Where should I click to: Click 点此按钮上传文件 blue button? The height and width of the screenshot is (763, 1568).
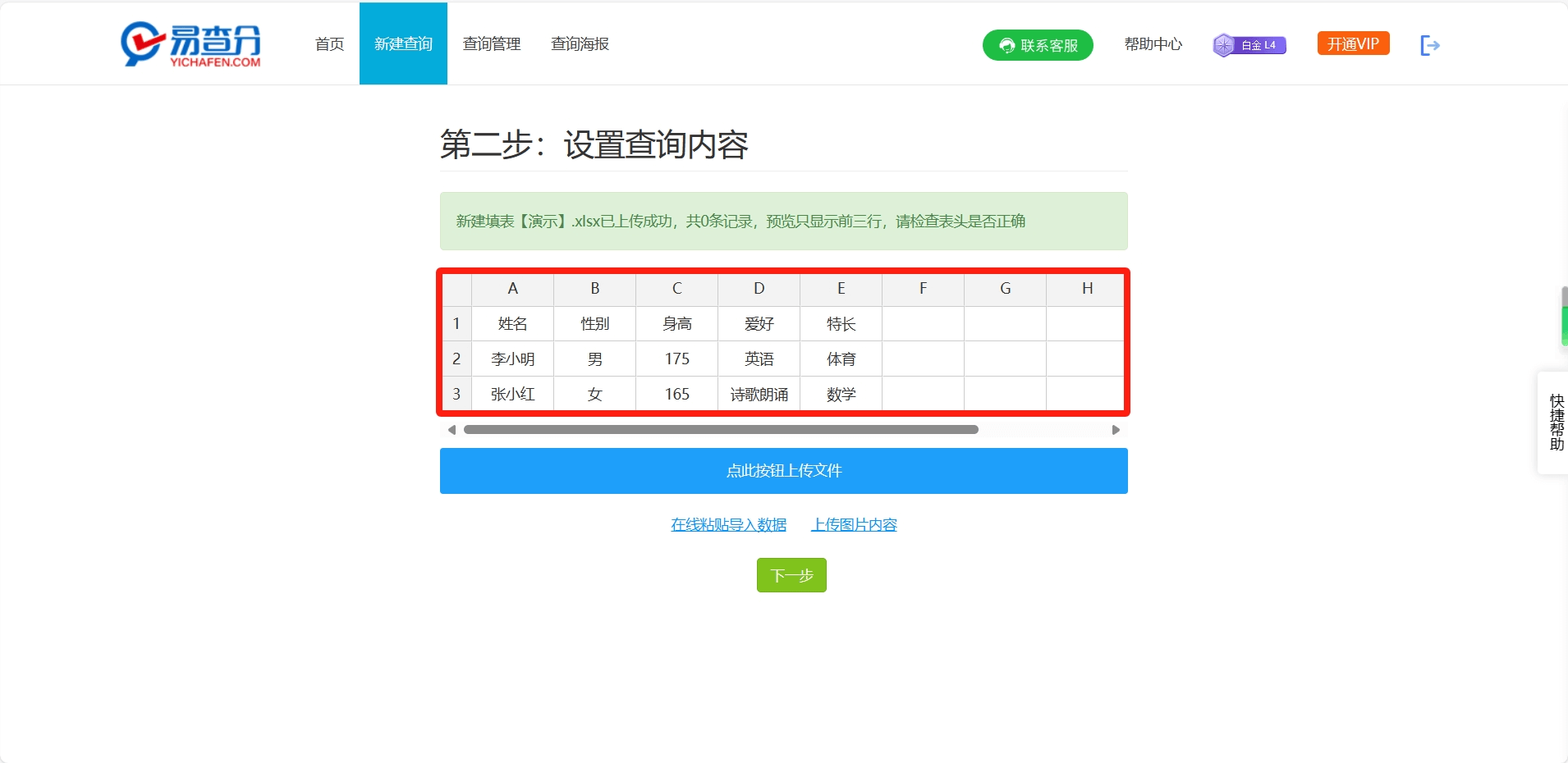[784, 471]
